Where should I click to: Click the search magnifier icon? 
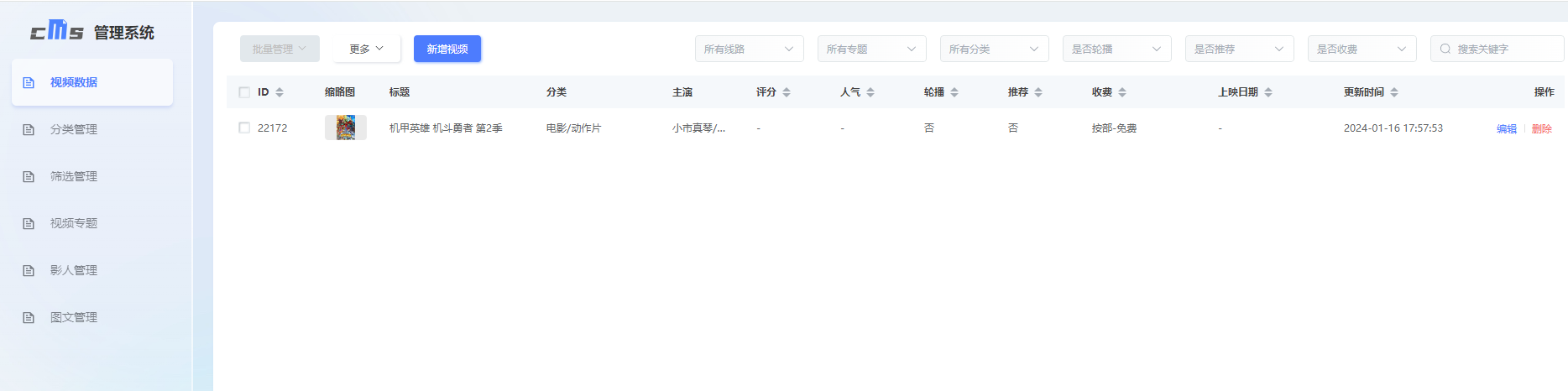pos(1445,49)
